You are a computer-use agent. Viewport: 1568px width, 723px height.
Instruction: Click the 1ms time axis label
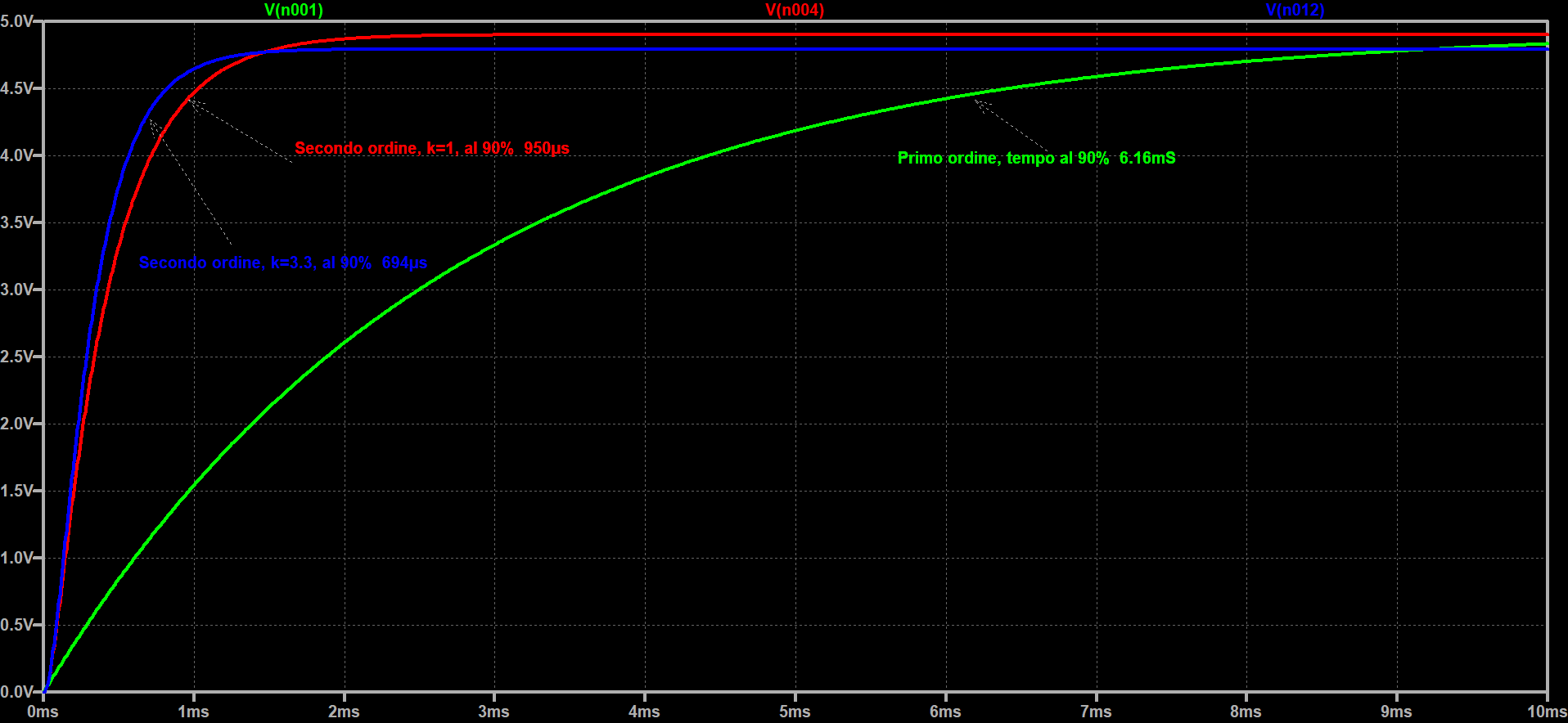point(193,712)
